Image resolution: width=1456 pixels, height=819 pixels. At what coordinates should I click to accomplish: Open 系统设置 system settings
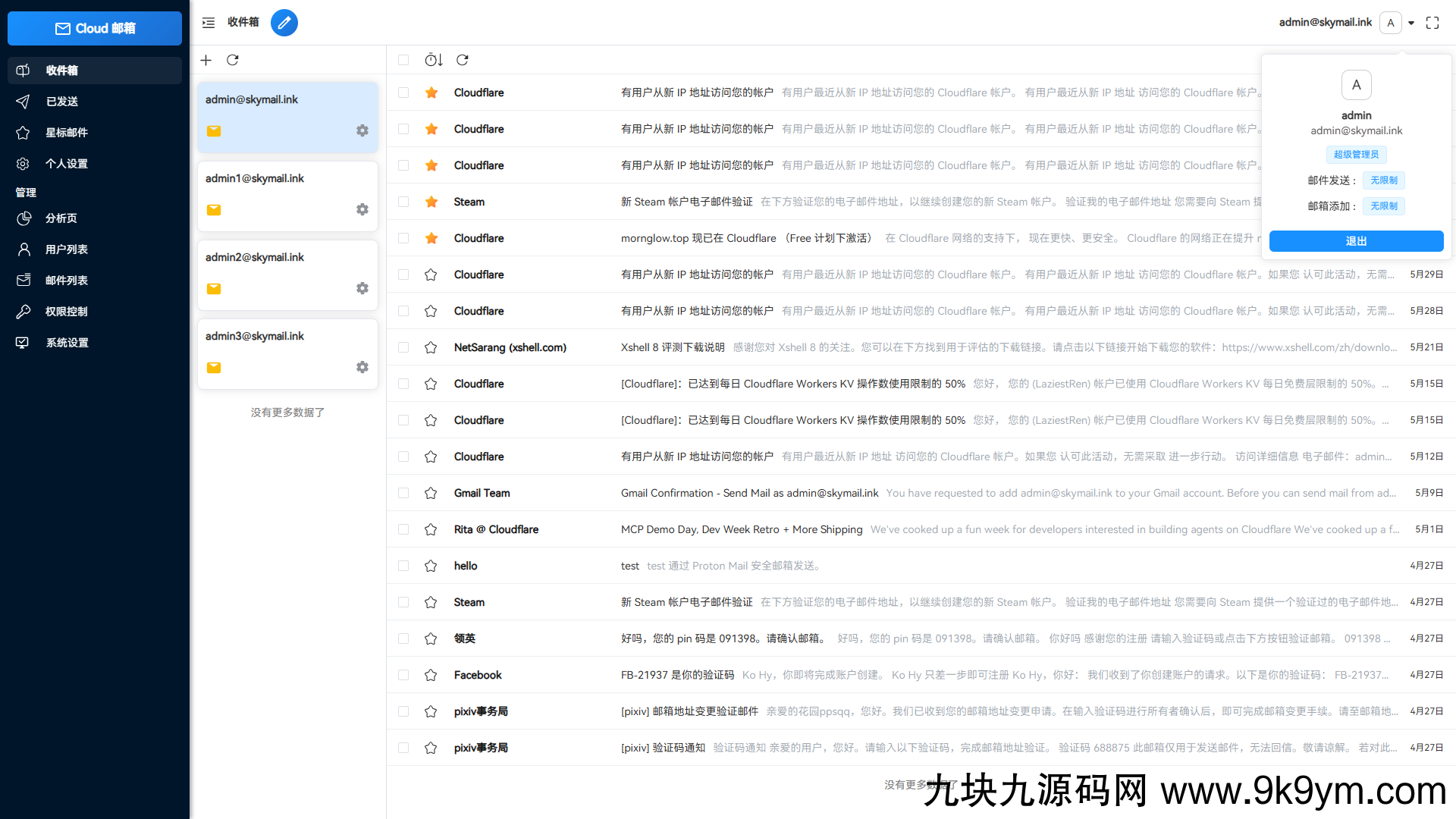point(67,342)
